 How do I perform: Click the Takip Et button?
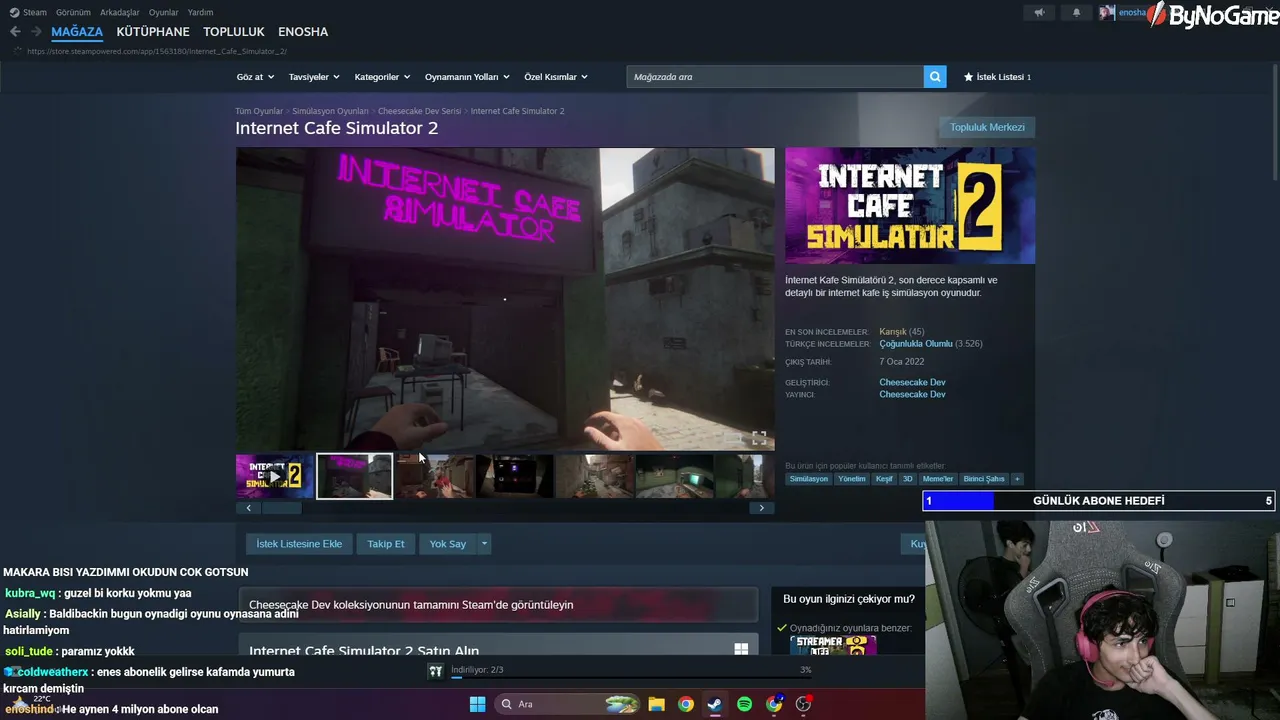pyautogui.click(x=386, y=544)
